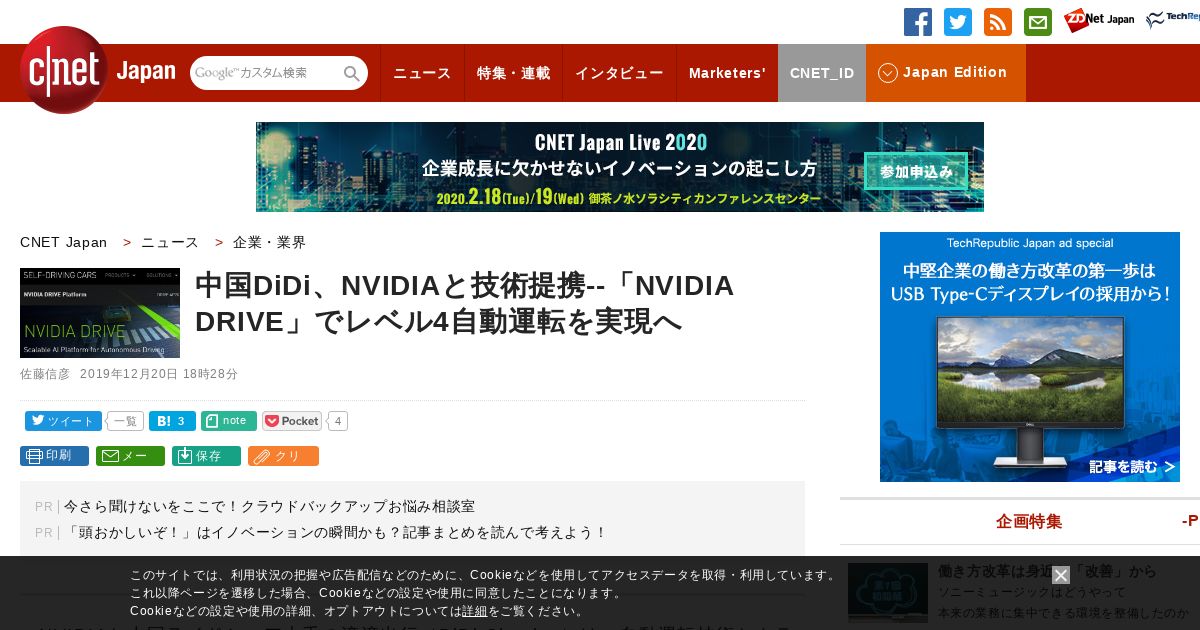
Task: Select the 企画特集 tab
Action: click(1029, 521)
